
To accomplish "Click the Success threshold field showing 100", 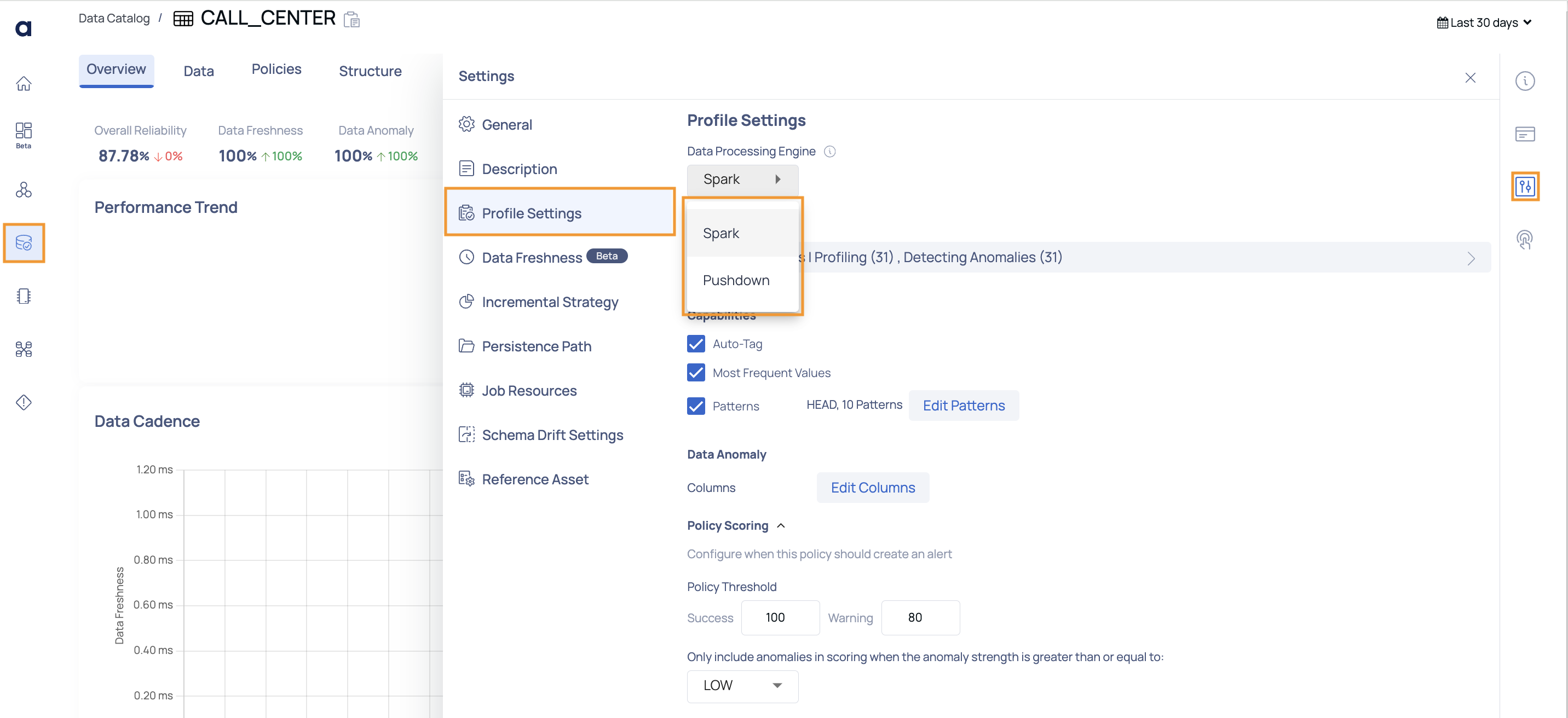I will pyautogui.click(x=780, y=618).
